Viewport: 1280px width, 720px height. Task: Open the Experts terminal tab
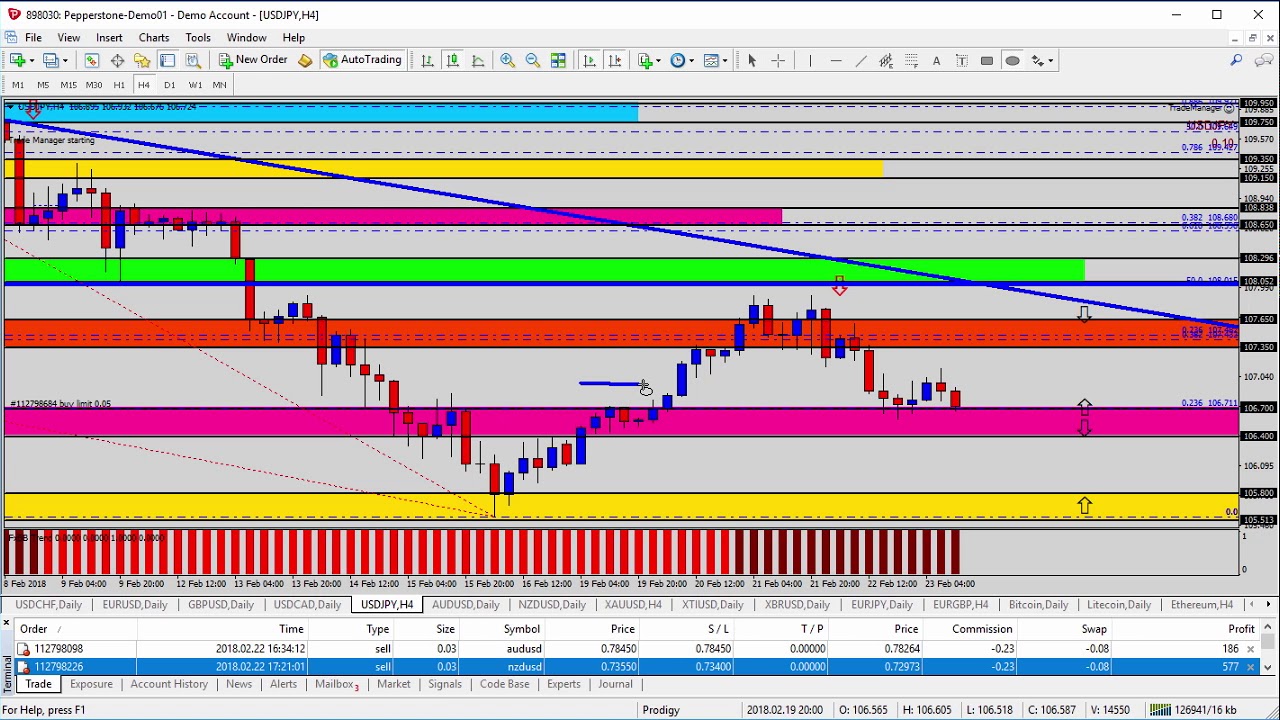[563, 684]
